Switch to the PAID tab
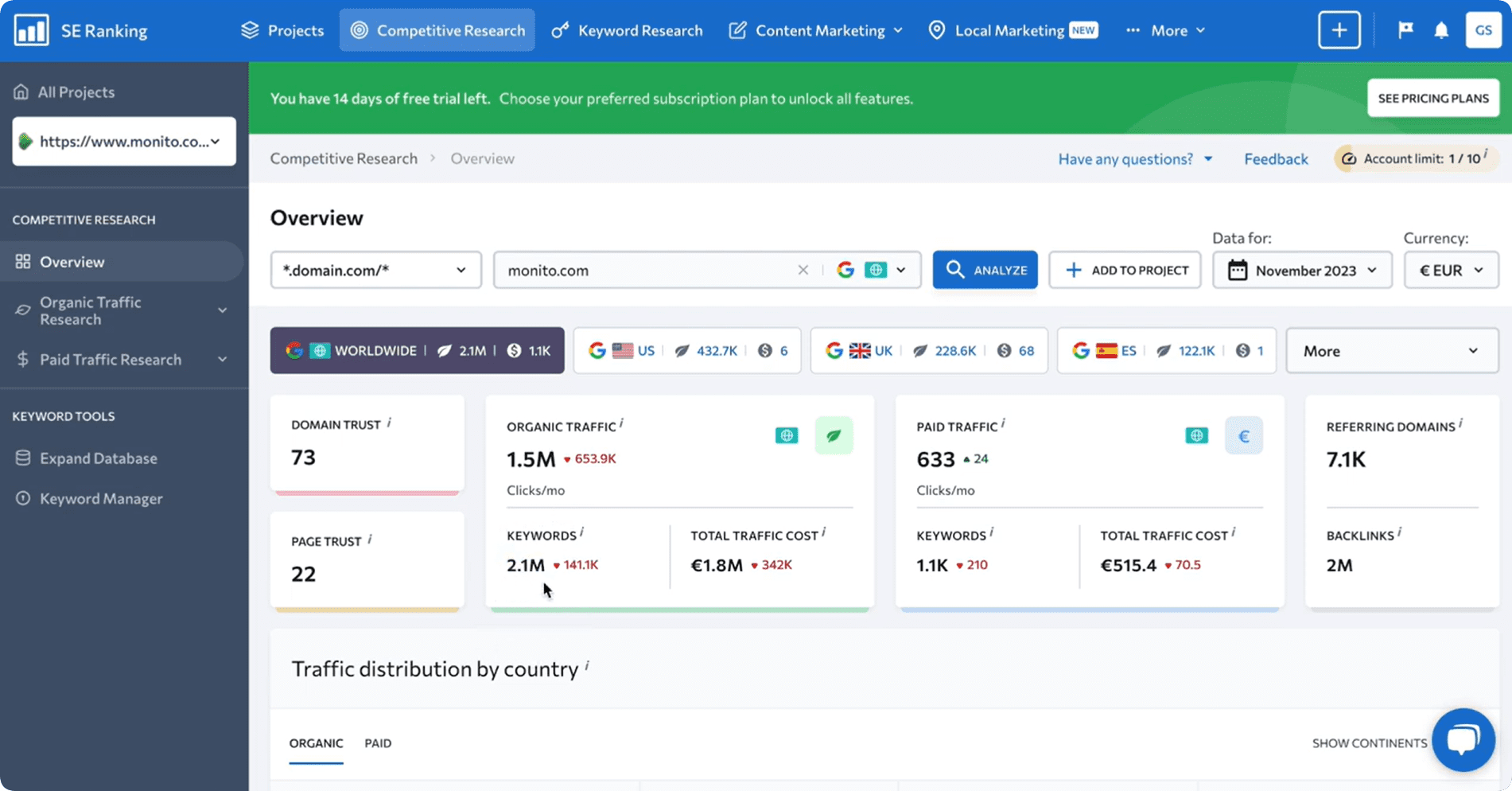Screen dimensions: 1512x791 [378, 743]
